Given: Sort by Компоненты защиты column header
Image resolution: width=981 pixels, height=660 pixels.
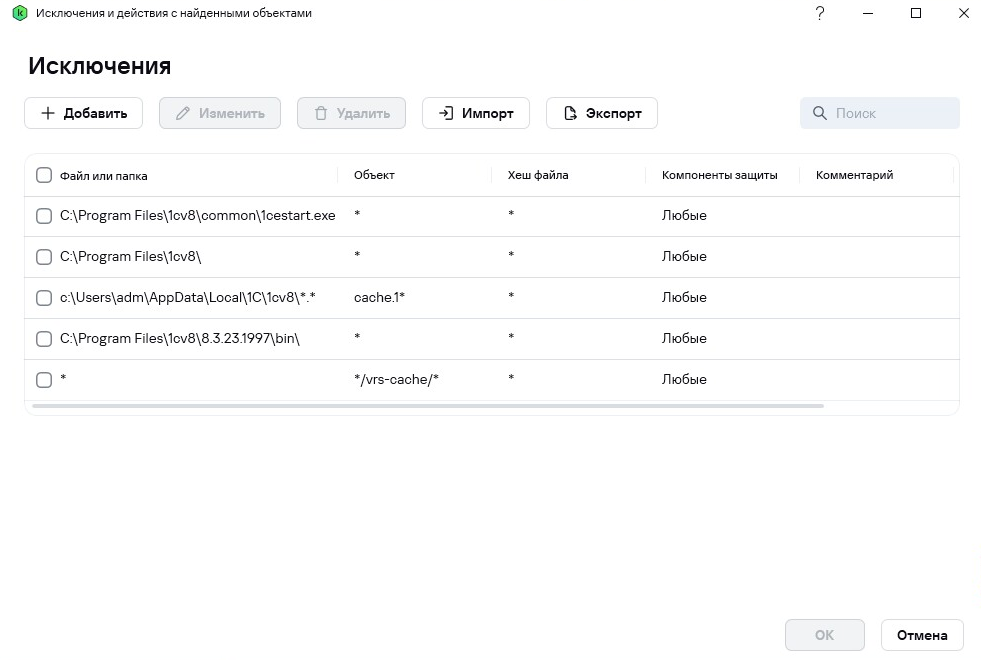Looking at the screenshot, I should click(x=719, y=175).
